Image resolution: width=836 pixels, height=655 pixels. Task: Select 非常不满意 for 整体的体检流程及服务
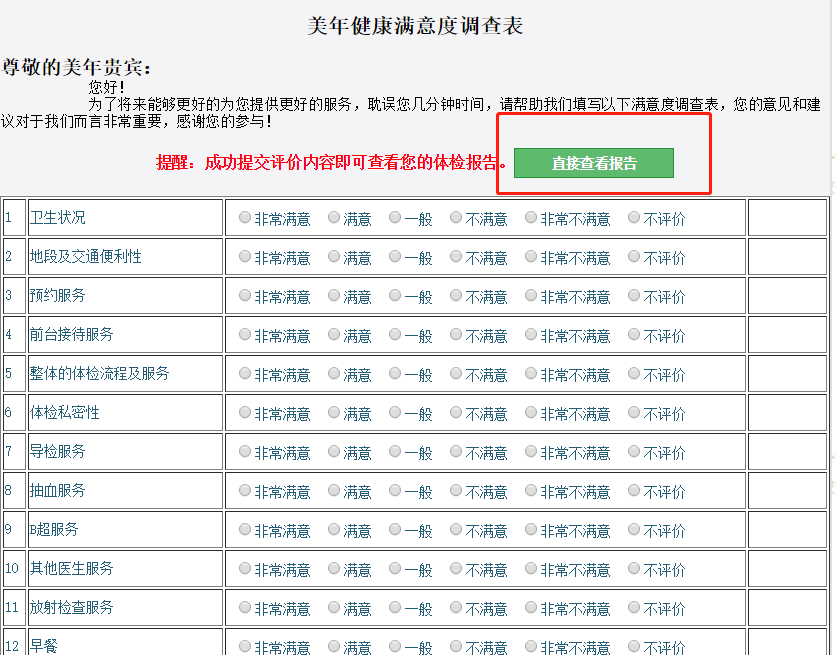point(529,373)
